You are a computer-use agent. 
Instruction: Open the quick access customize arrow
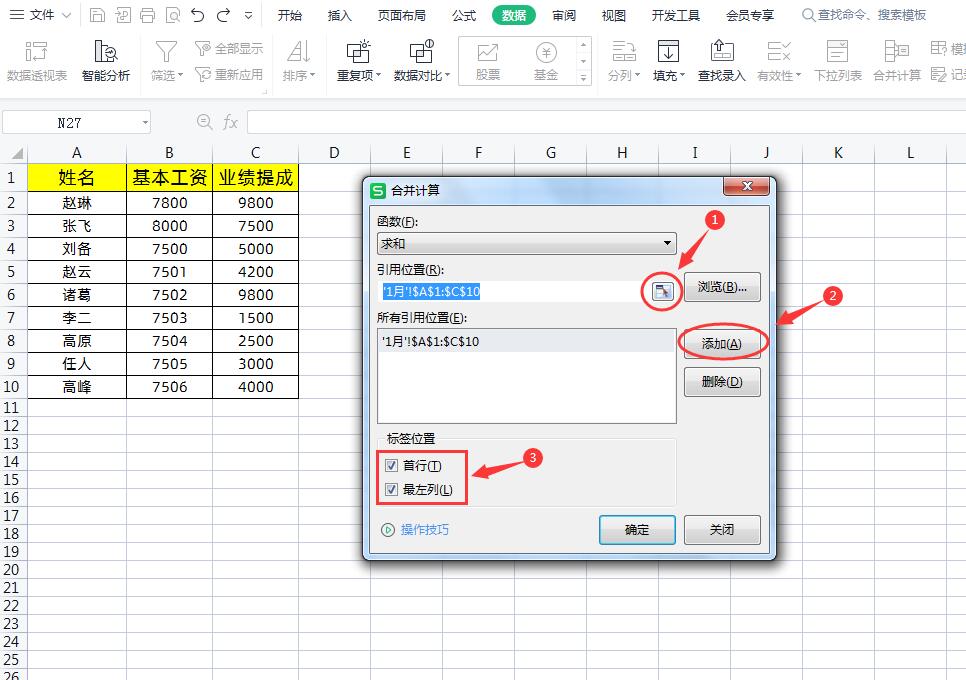pyautogui.click(x=248, y=15)
